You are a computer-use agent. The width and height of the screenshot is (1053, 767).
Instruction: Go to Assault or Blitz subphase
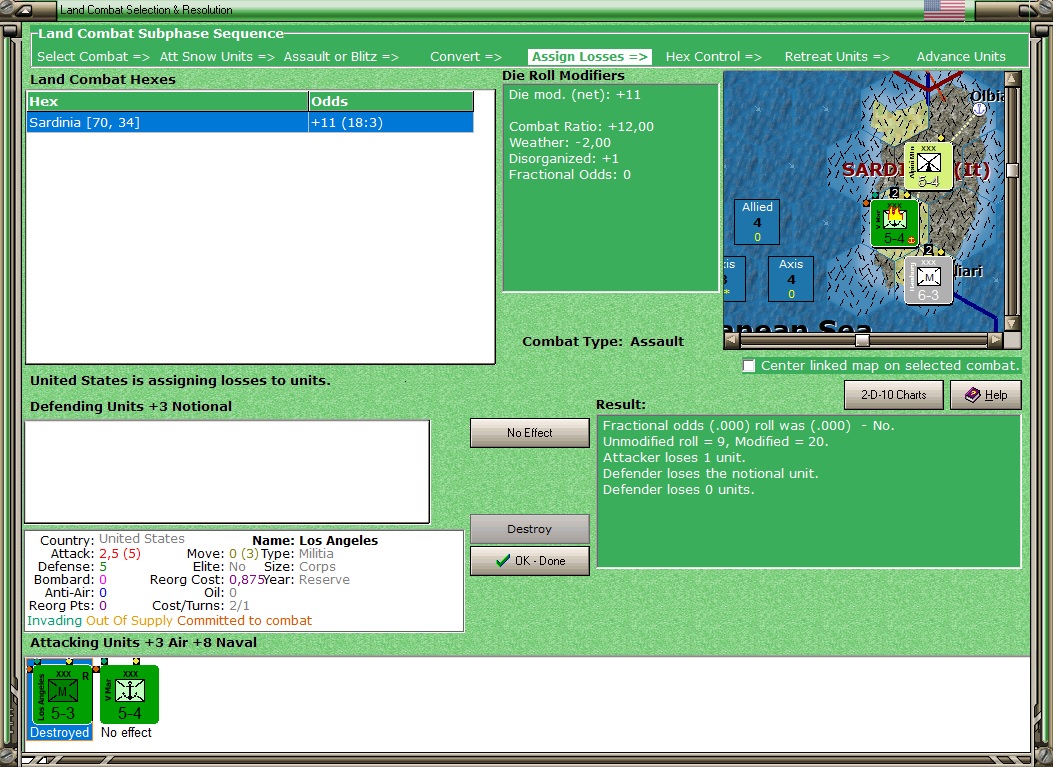[x=341, y=56]
